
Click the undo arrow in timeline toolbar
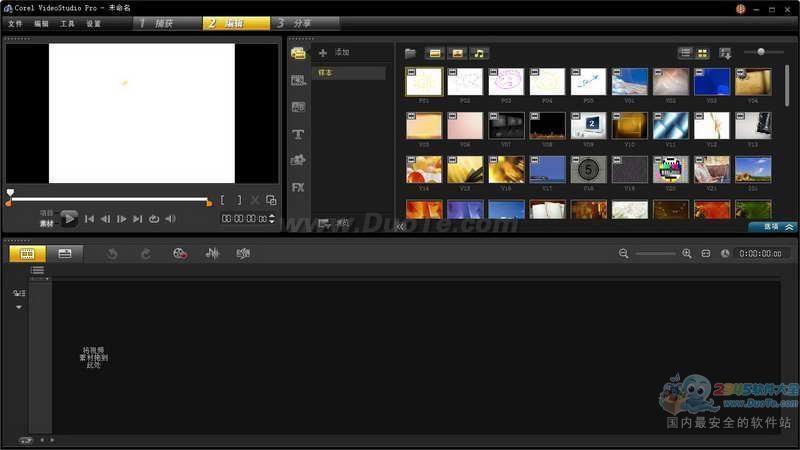click(112, 254)
